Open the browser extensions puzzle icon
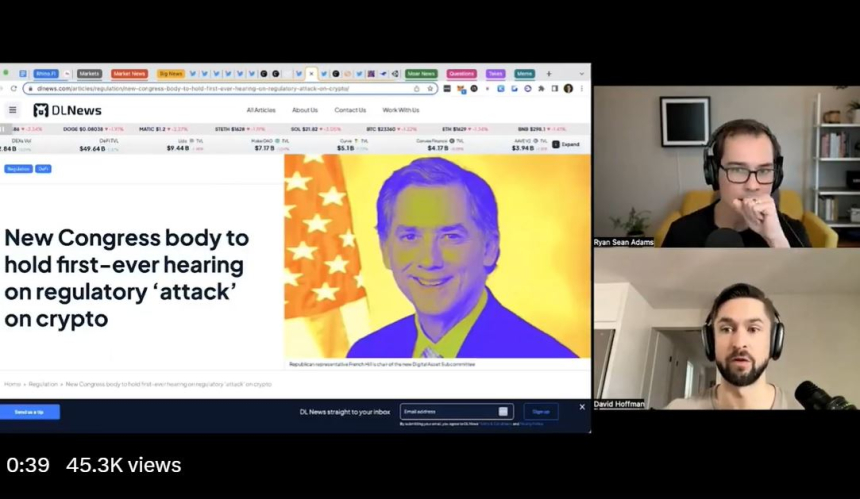Viewport: 860px width, 499px height. [541, 88]
